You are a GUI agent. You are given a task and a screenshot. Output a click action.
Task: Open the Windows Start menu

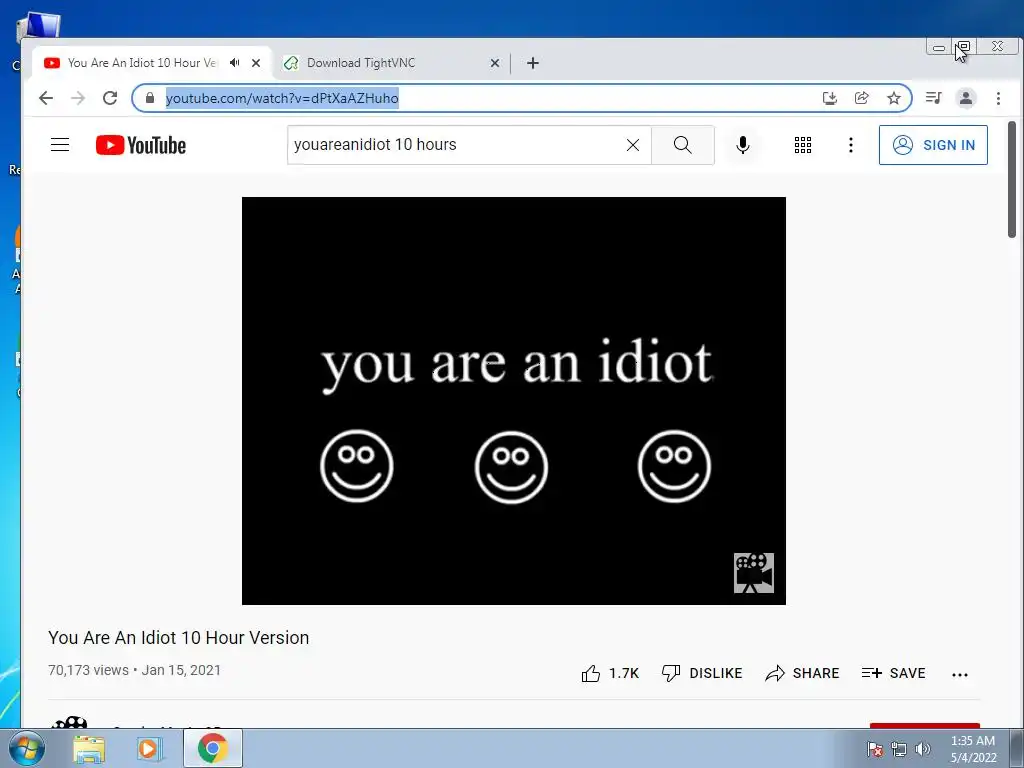[27, 748]
